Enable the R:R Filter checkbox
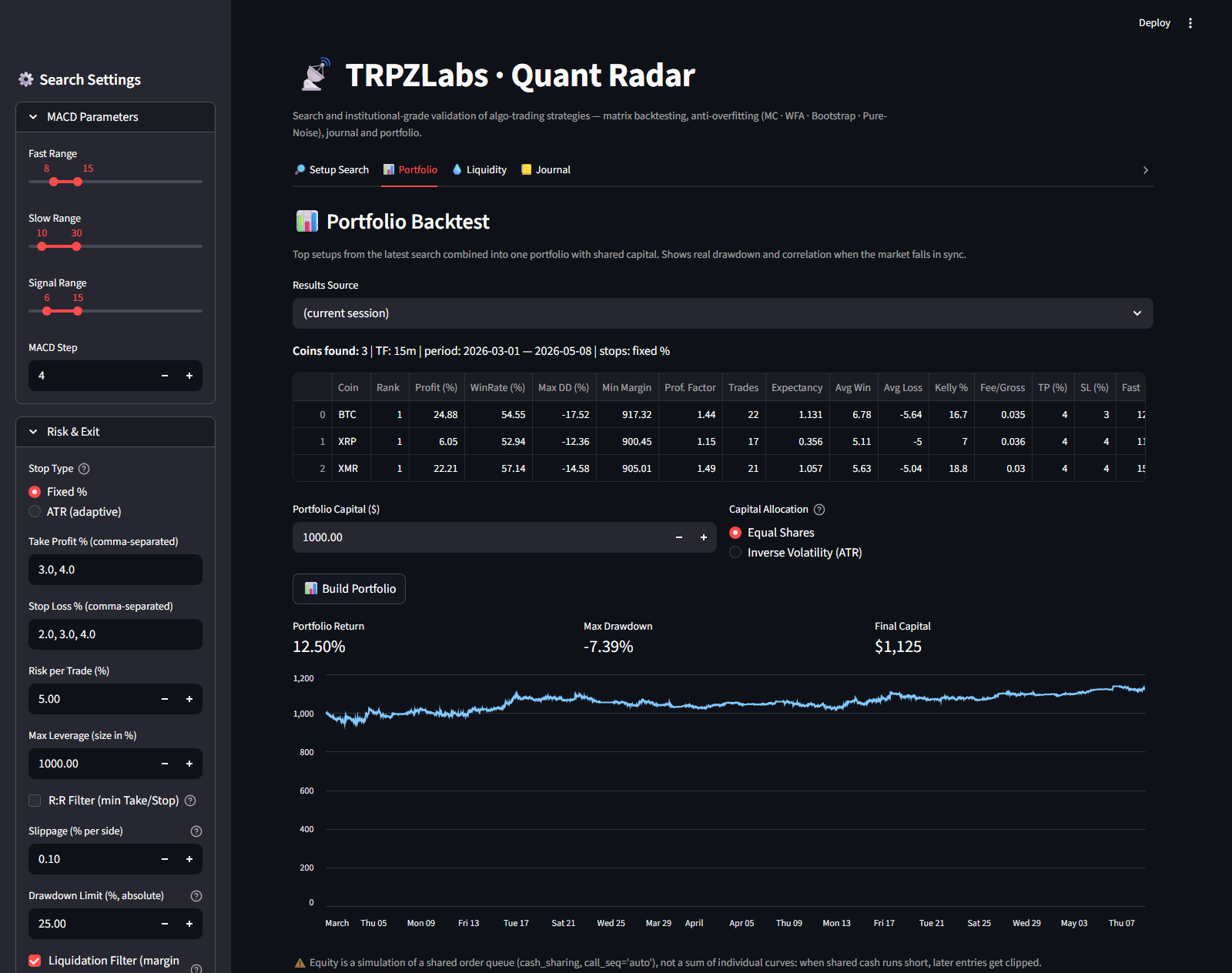The height and width of the screenshot is (973, 1232). [35, 801]
